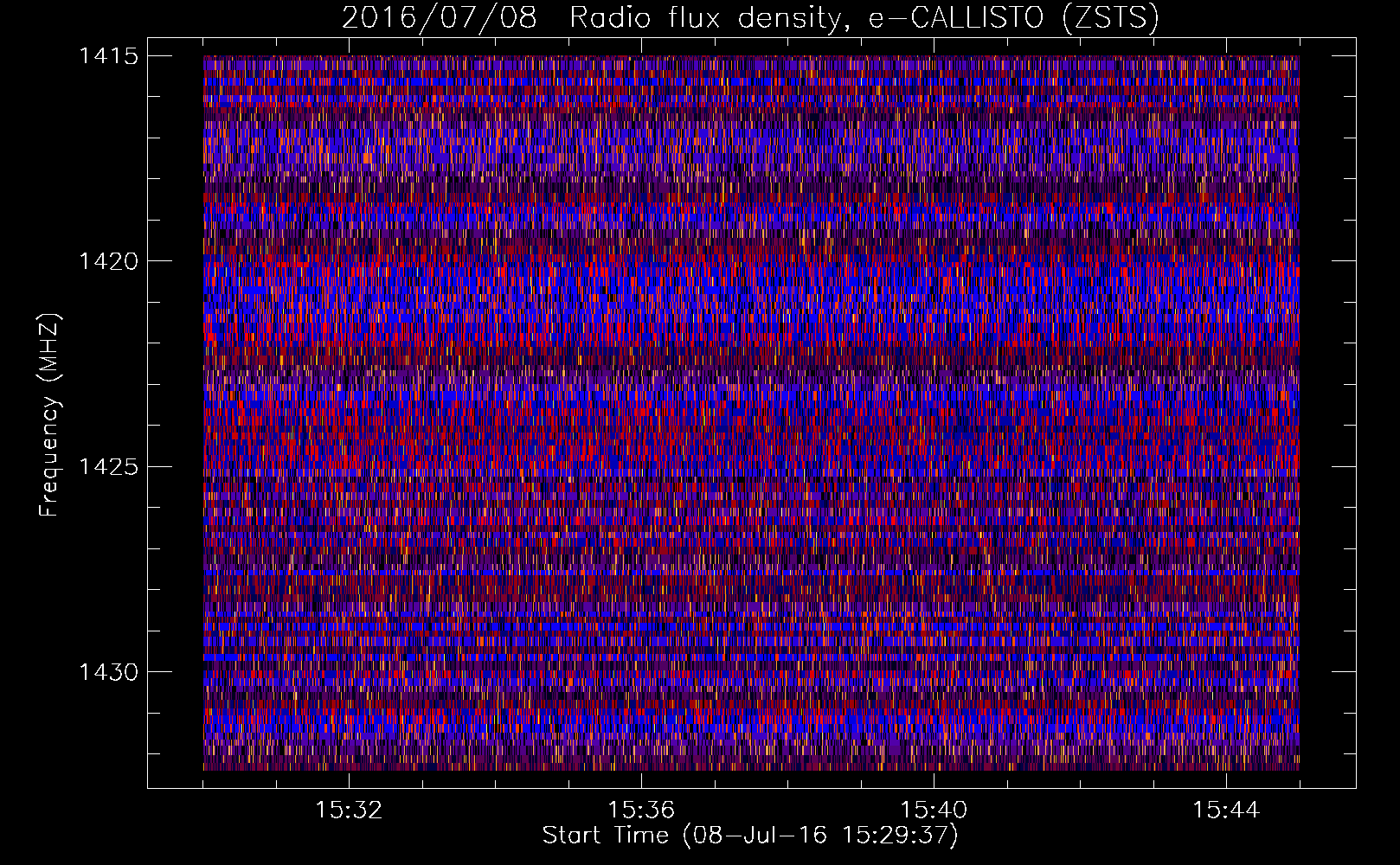
Task: Click the '15:44' time tick label
Action: pyautogui.click(x=1226, y=810)
